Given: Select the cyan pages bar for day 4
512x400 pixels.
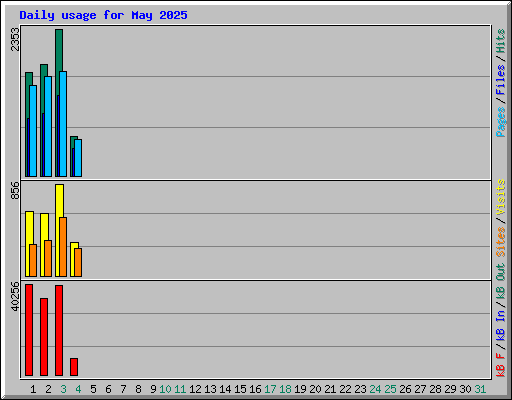Looking at the screenshot, I should pyautogui.click(x=78, y=158).
